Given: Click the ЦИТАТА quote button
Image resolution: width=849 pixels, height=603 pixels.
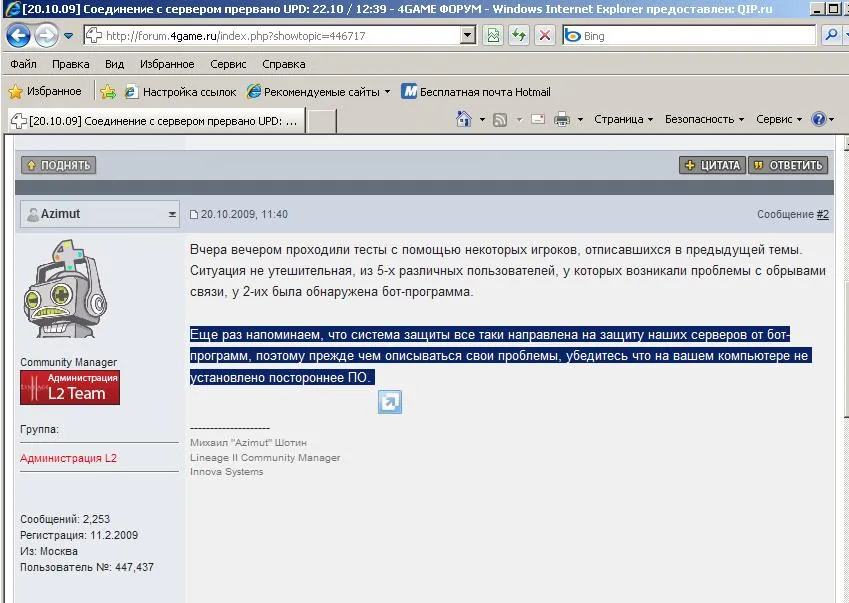Looking at the screenshot, I should (x=712, y=165).
